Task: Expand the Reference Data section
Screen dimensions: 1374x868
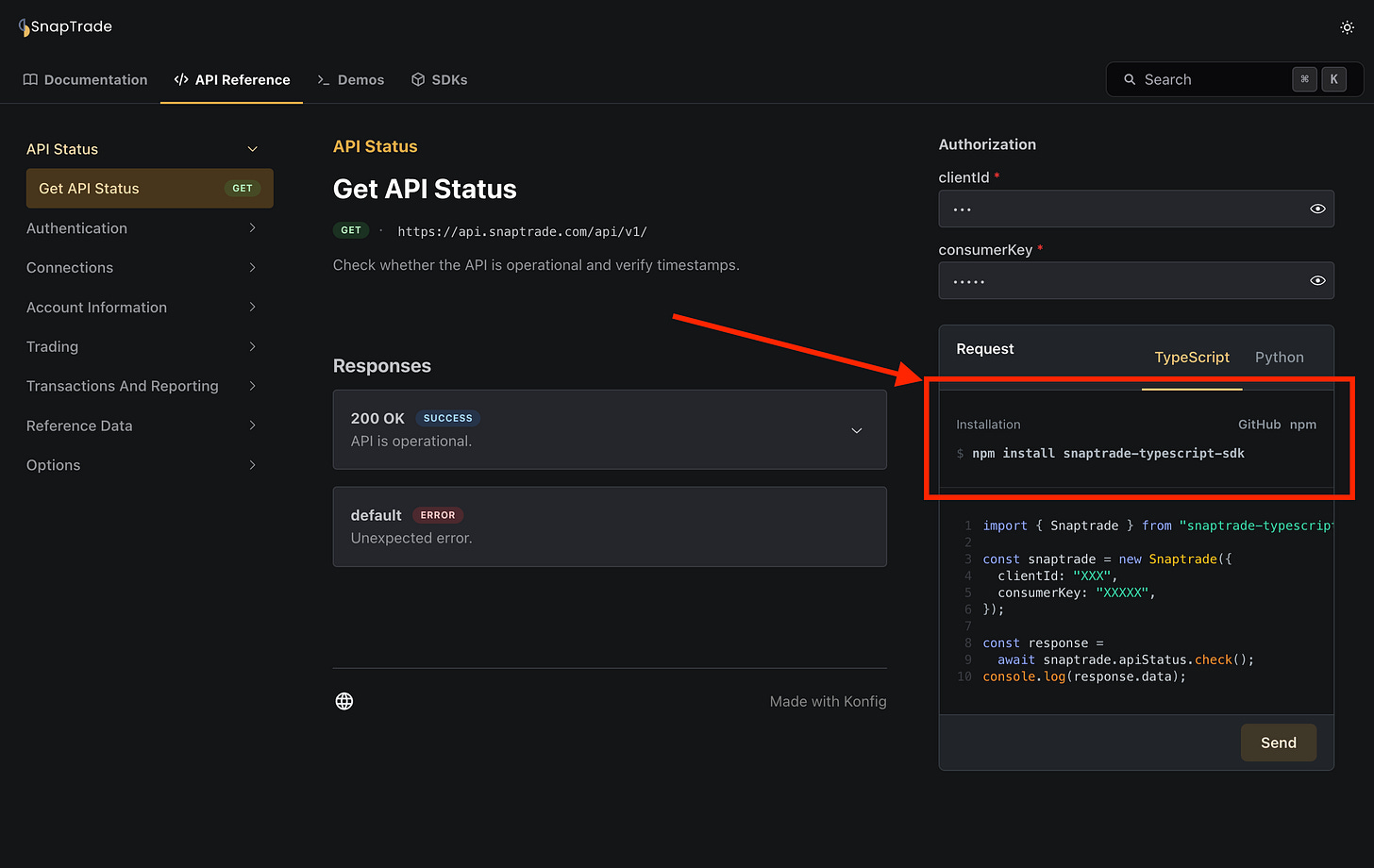Action: coord(252,426)
